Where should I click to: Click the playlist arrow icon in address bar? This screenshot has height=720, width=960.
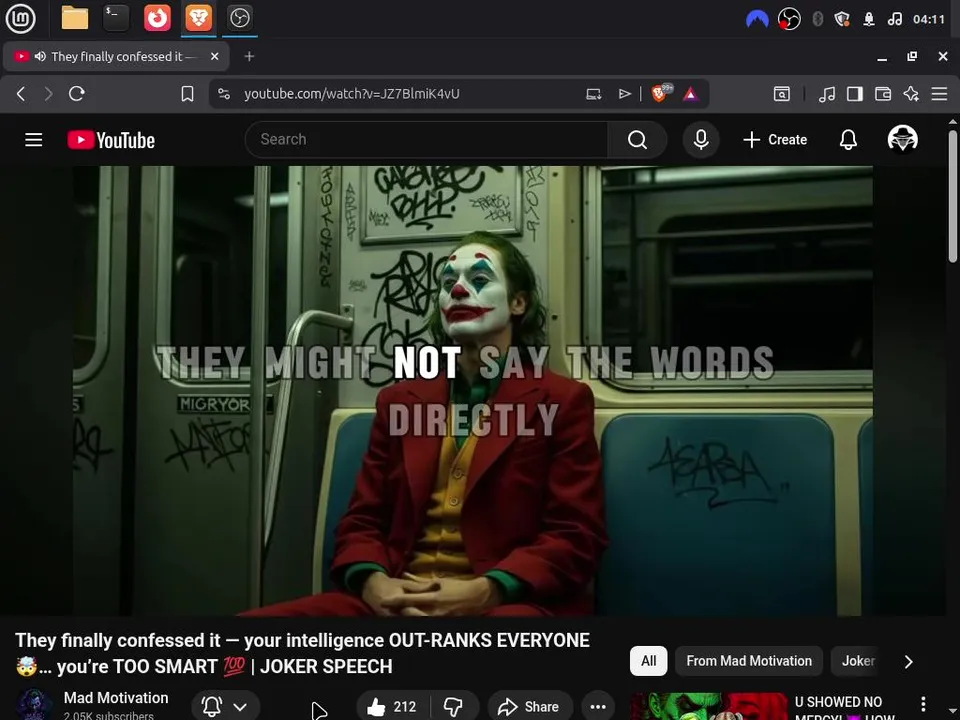tap(624, 94)
